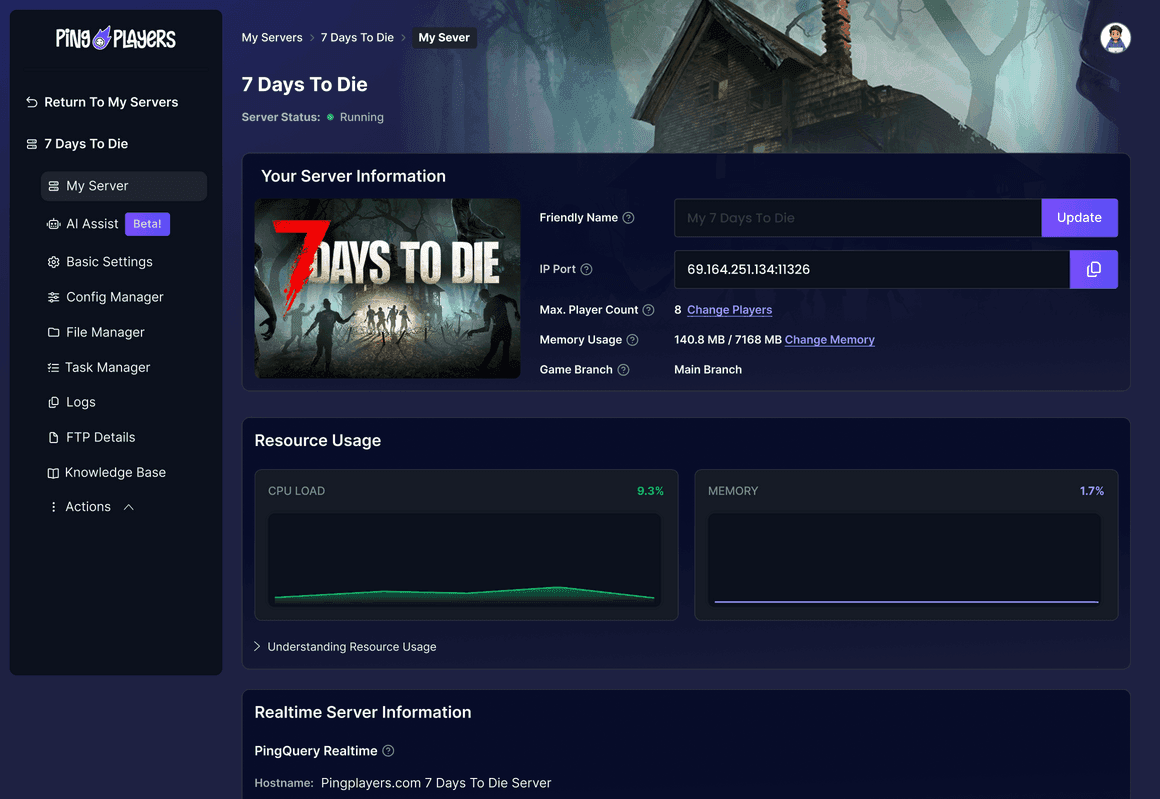Click the Friendly Name input field
Image resolution: width=1160 pixels, height=799 pixels.
point(857,218)
